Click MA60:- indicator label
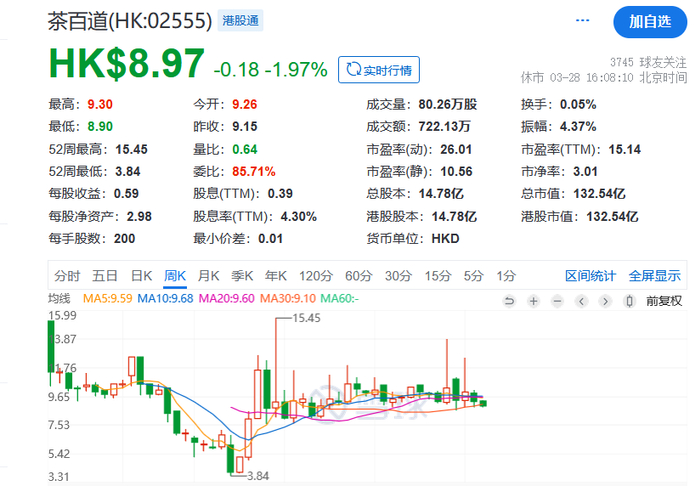The image size is (700, 486). pyautogui.click(x=340, y=298)
